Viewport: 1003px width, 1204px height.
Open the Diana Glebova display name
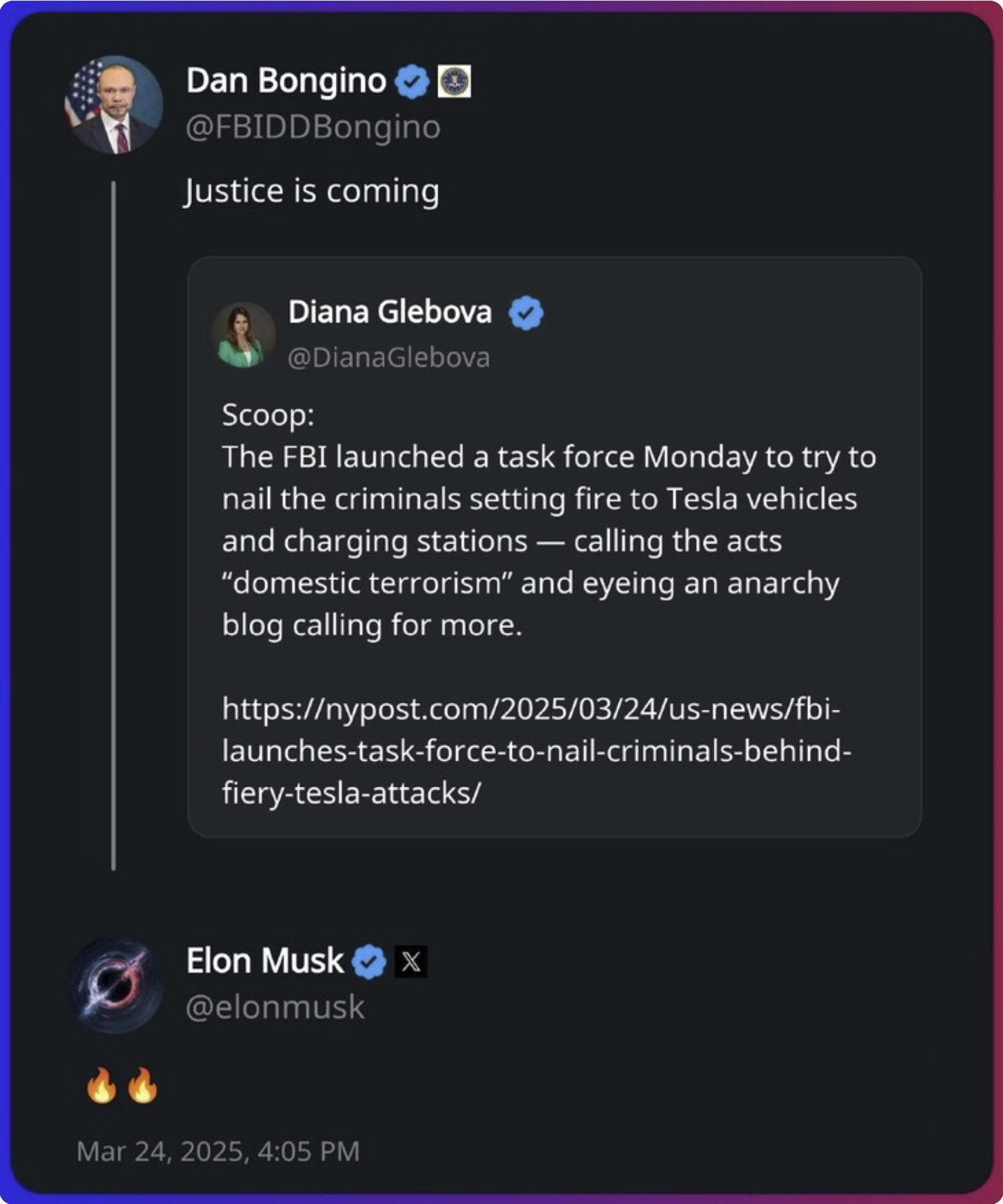tap(390, 313)
